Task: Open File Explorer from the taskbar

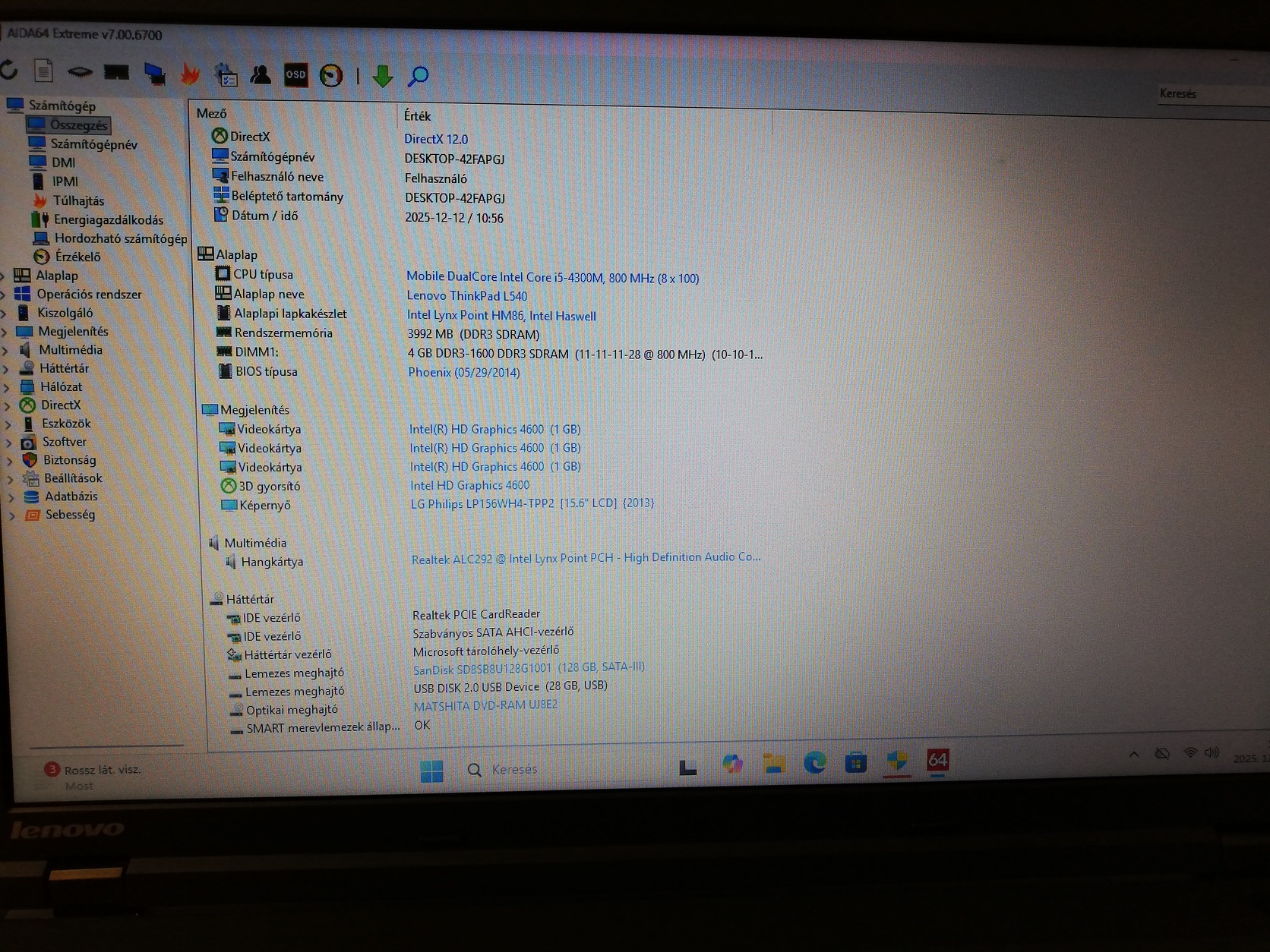Action: (774, 763)
